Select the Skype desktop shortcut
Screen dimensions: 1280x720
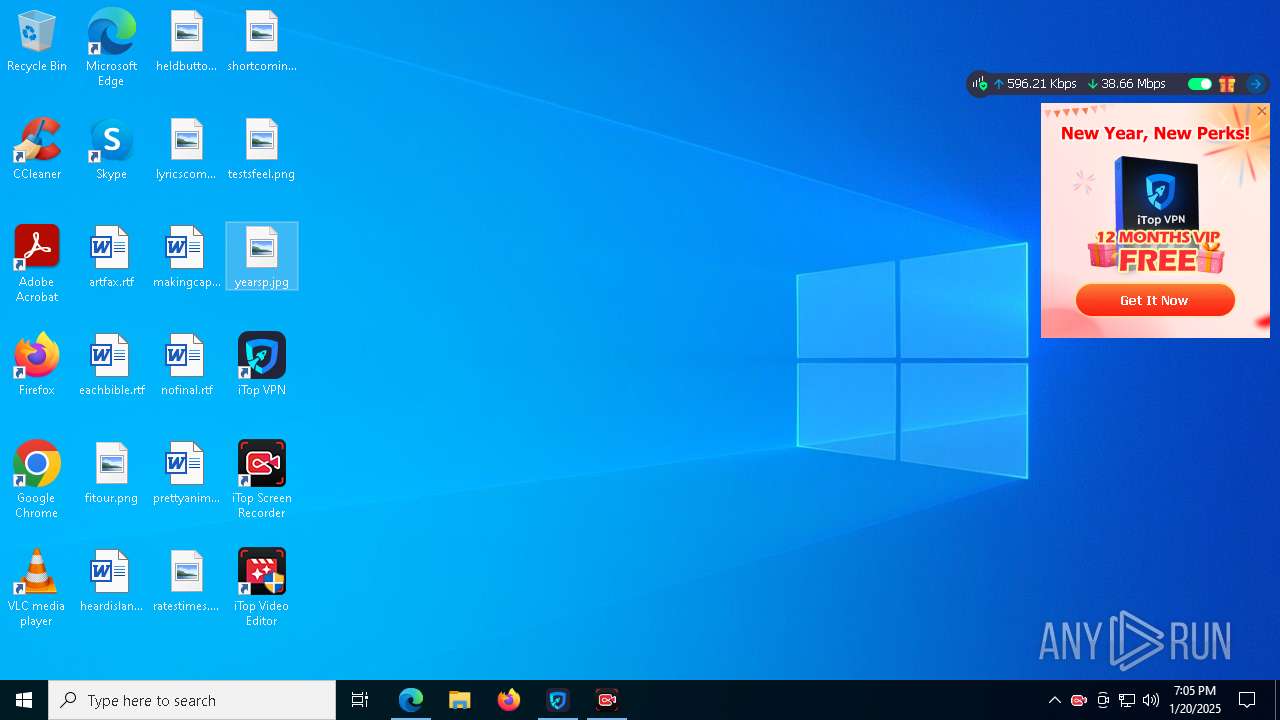tap(111, 150)
